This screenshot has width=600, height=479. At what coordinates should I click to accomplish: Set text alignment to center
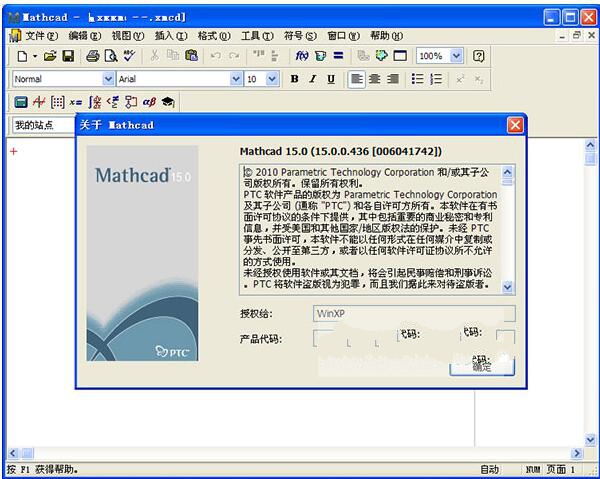click(x=374, y=79)
